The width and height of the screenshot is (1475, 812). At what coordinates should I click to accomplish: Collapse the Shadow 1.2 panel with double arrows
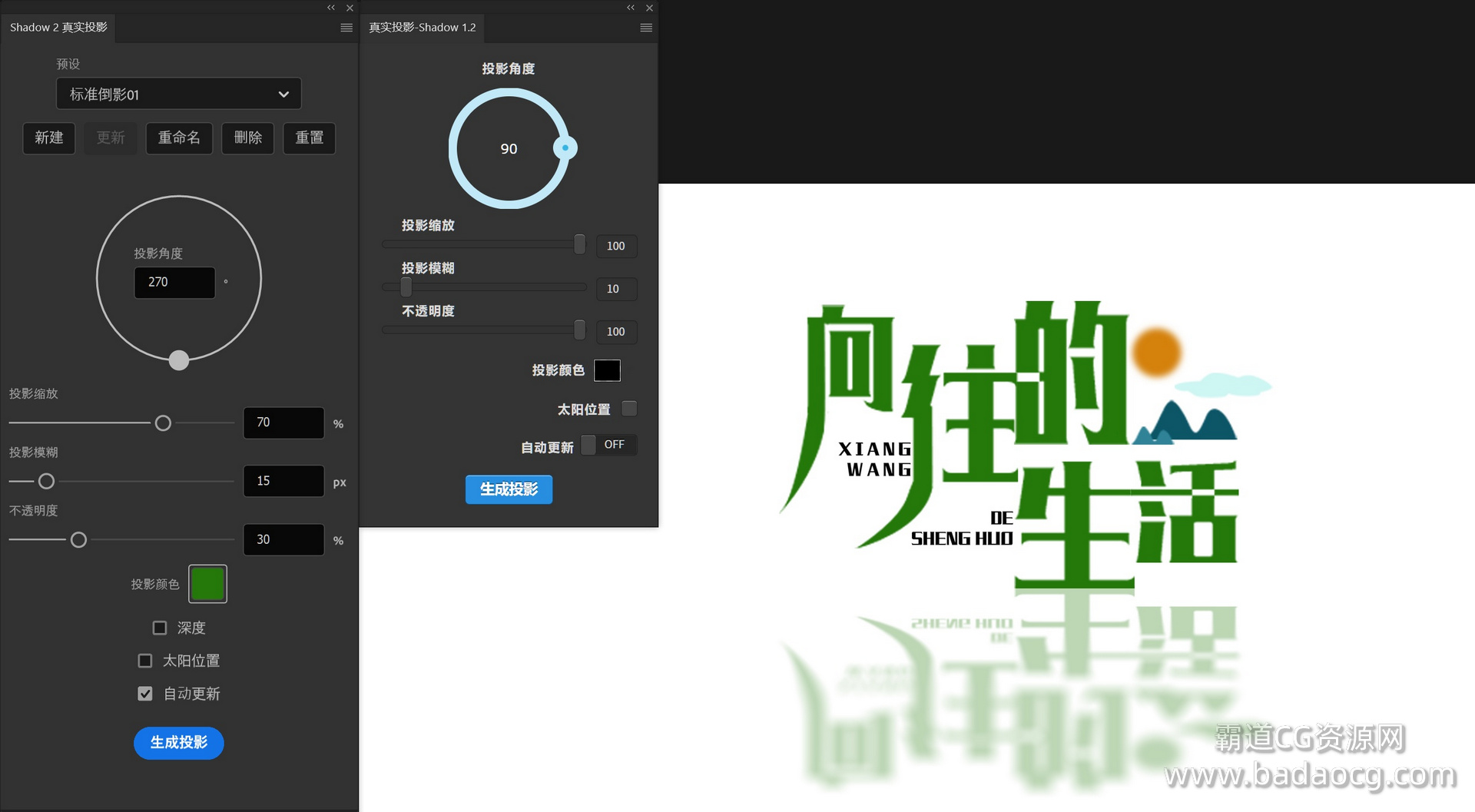631,8
